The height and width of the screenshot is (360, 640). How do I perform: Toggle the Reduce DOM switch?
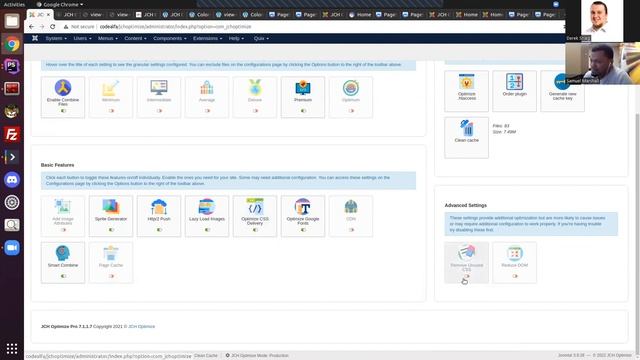(515, 276)
